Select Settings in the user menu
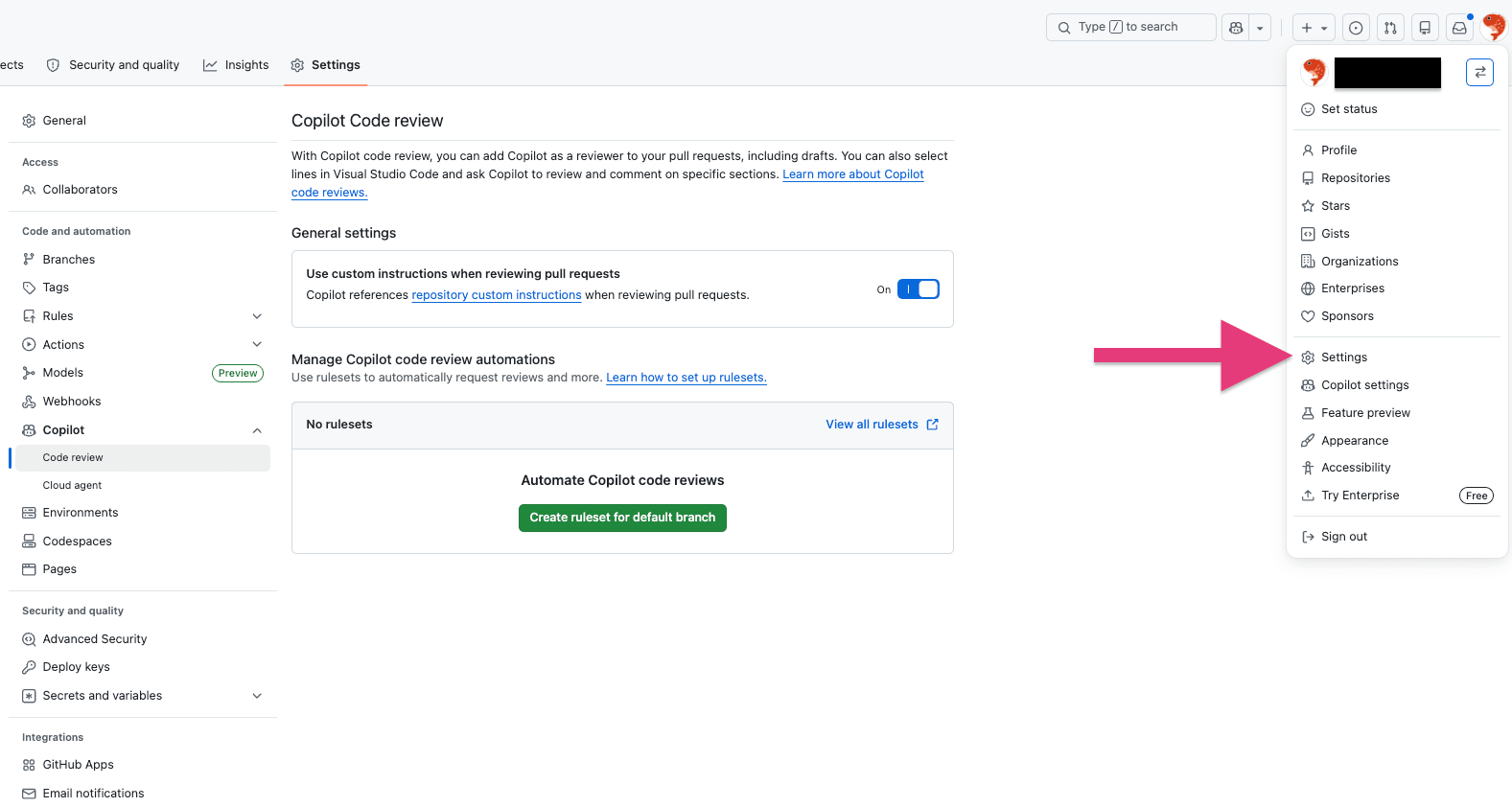 coord(1344,357)
